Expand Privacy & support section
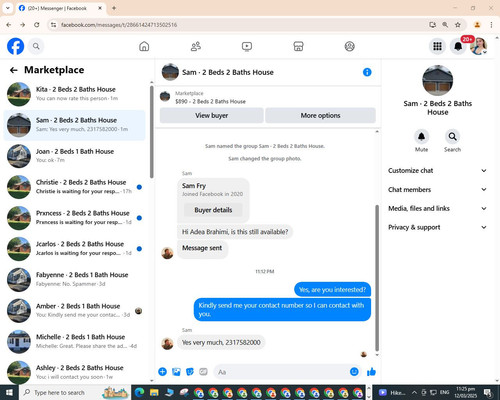The height and width of the screenshot is (400, 500). click(x=437, y=227)
